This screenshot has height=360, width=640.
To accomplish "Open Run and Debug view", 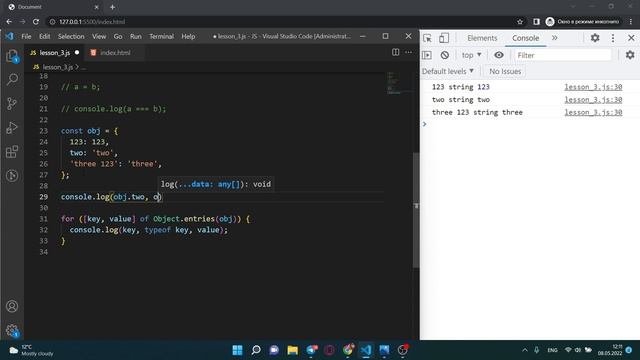I will [x=12, y=128].
